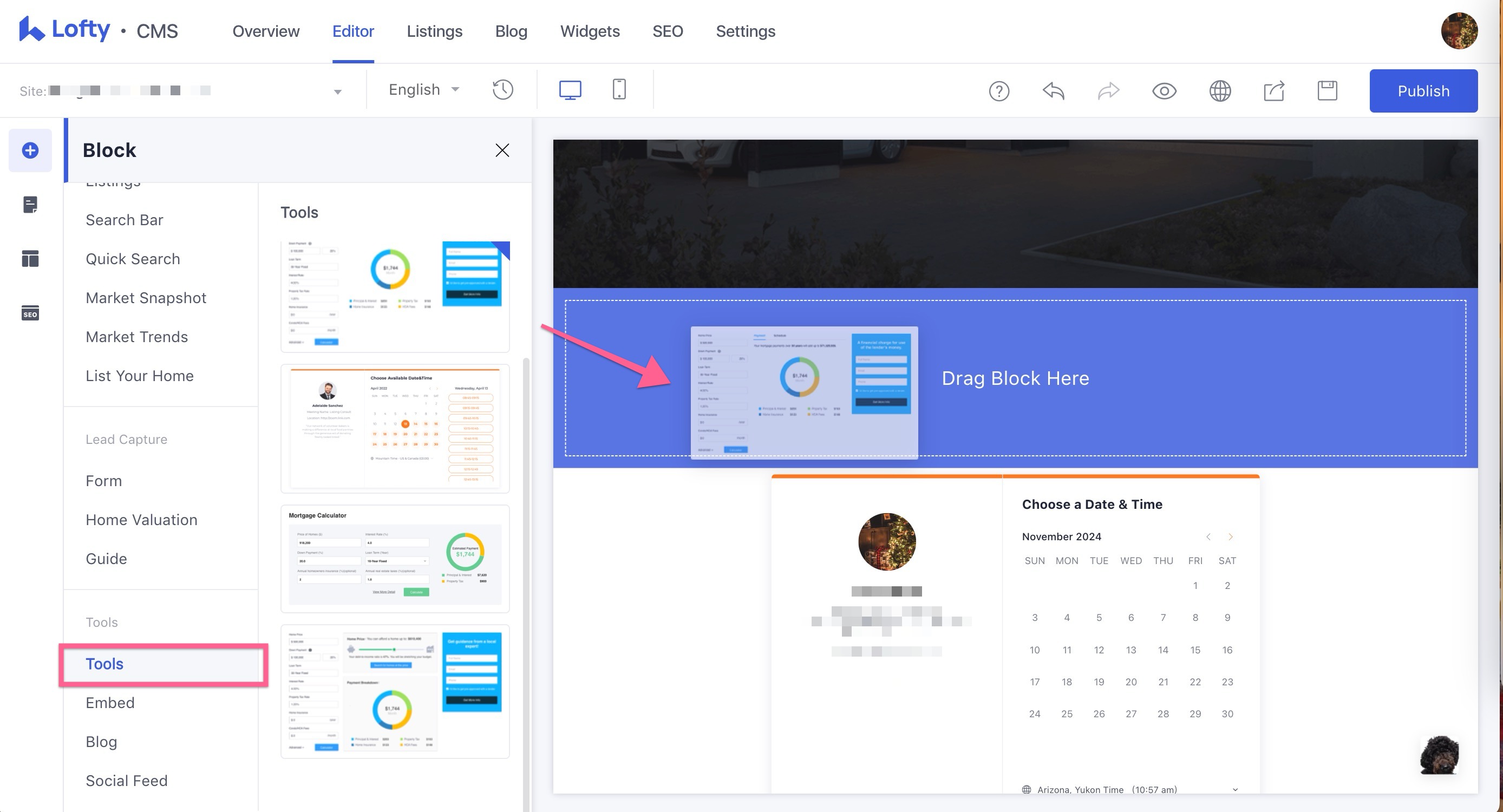Switch to mobile view mode
1503x812 pixels.
pos(619,90)
